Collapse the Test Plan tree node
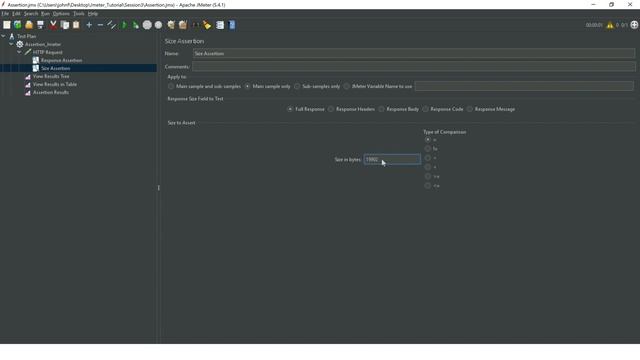640x360 pixels. click(x=4, y=36)
